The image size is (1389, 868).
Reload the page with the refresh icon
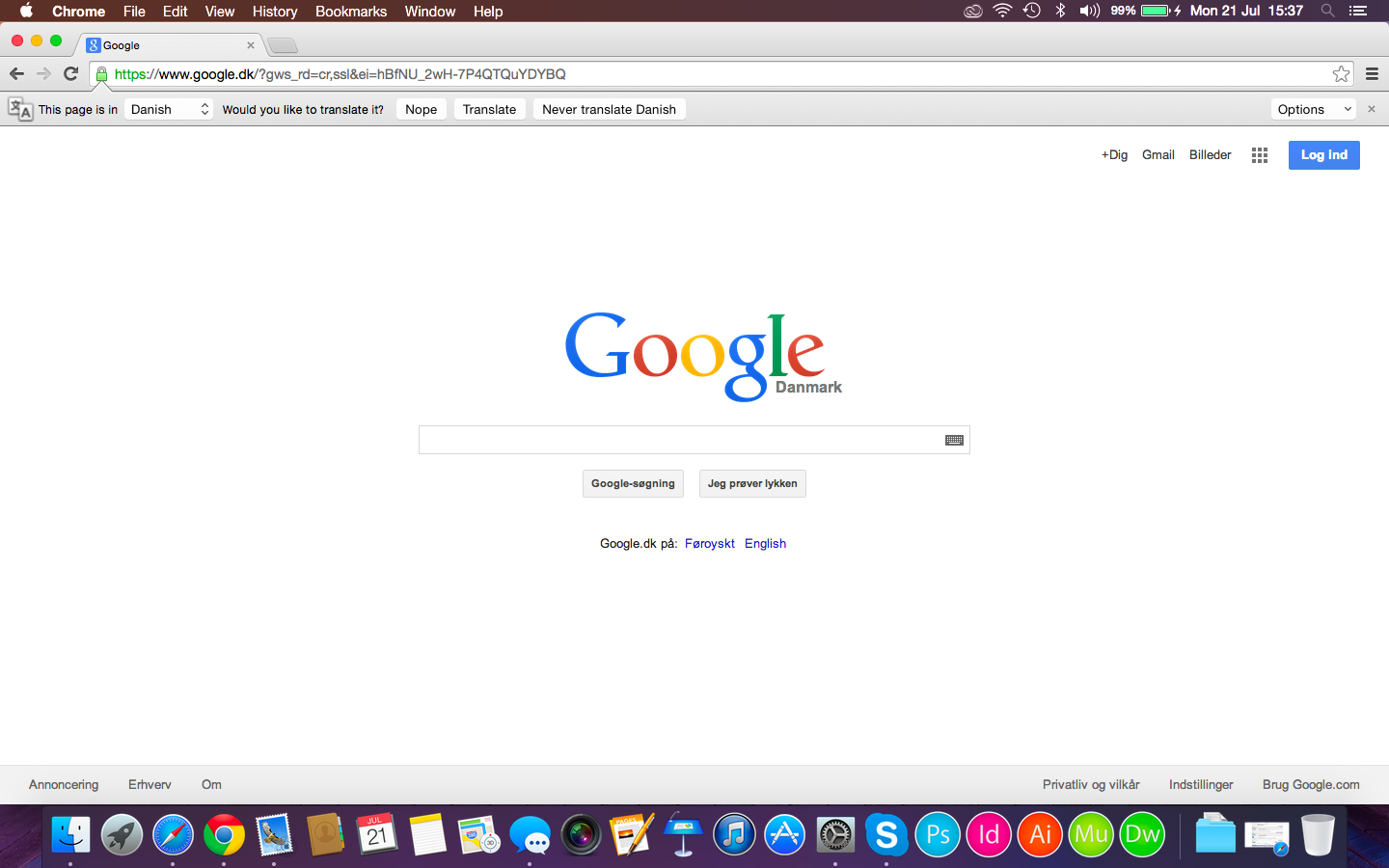tap(70, 73)
